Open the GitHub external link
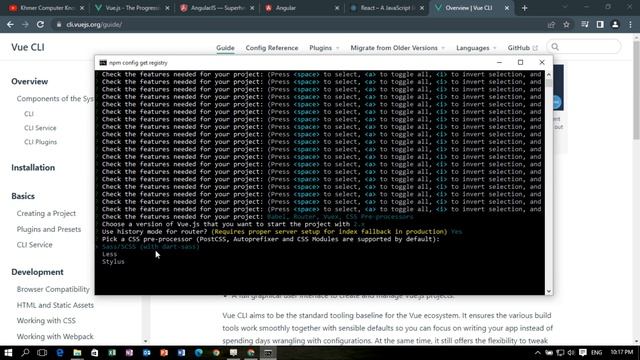Viewport: 640px width, 360px height. point(522,48)
